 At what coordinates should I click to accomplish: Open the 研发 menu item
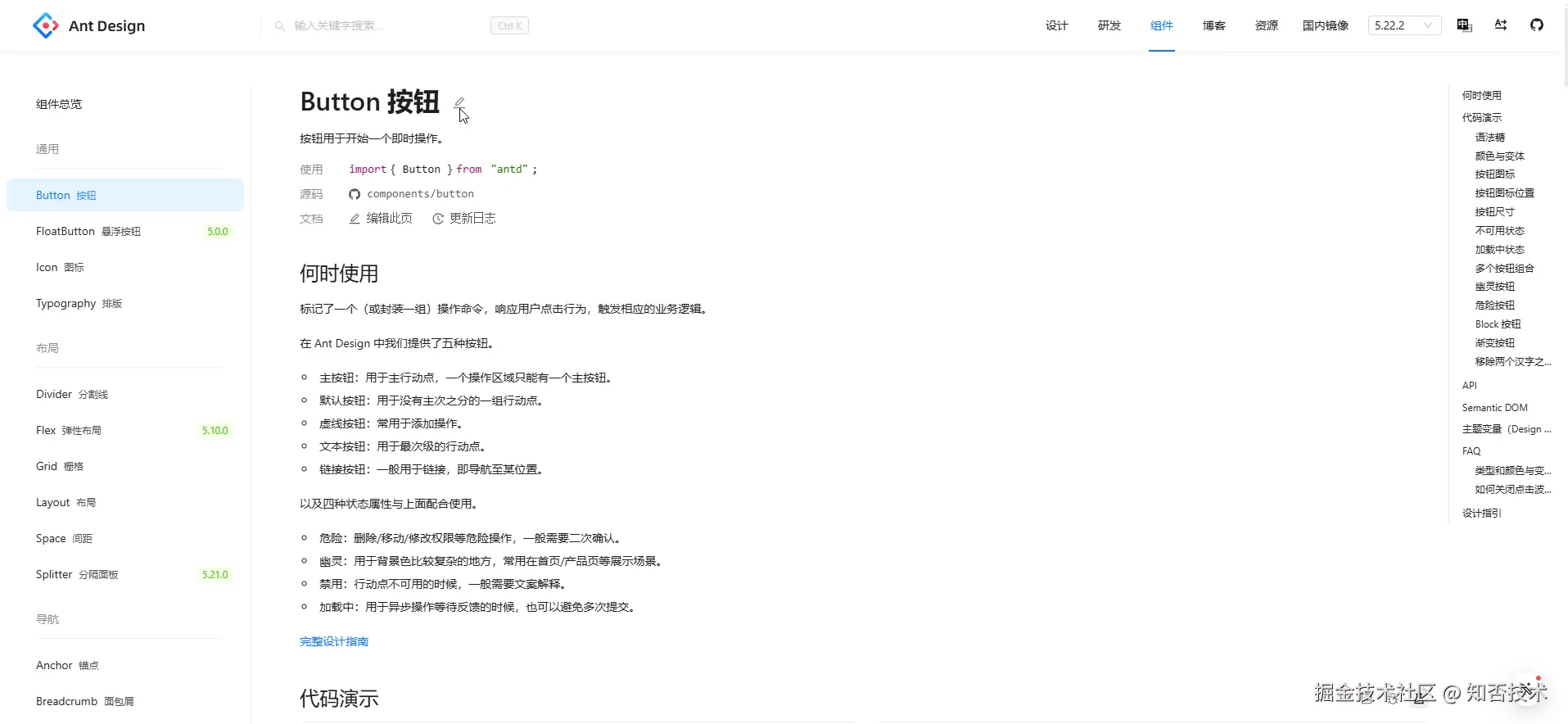point(1109,25)
